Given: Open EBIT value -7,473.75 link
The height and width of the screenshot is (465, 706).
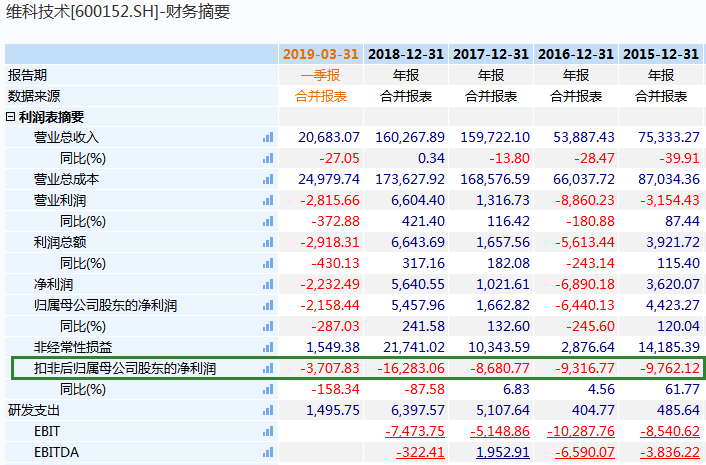Looking at the screenshot, I should [415, 431].
